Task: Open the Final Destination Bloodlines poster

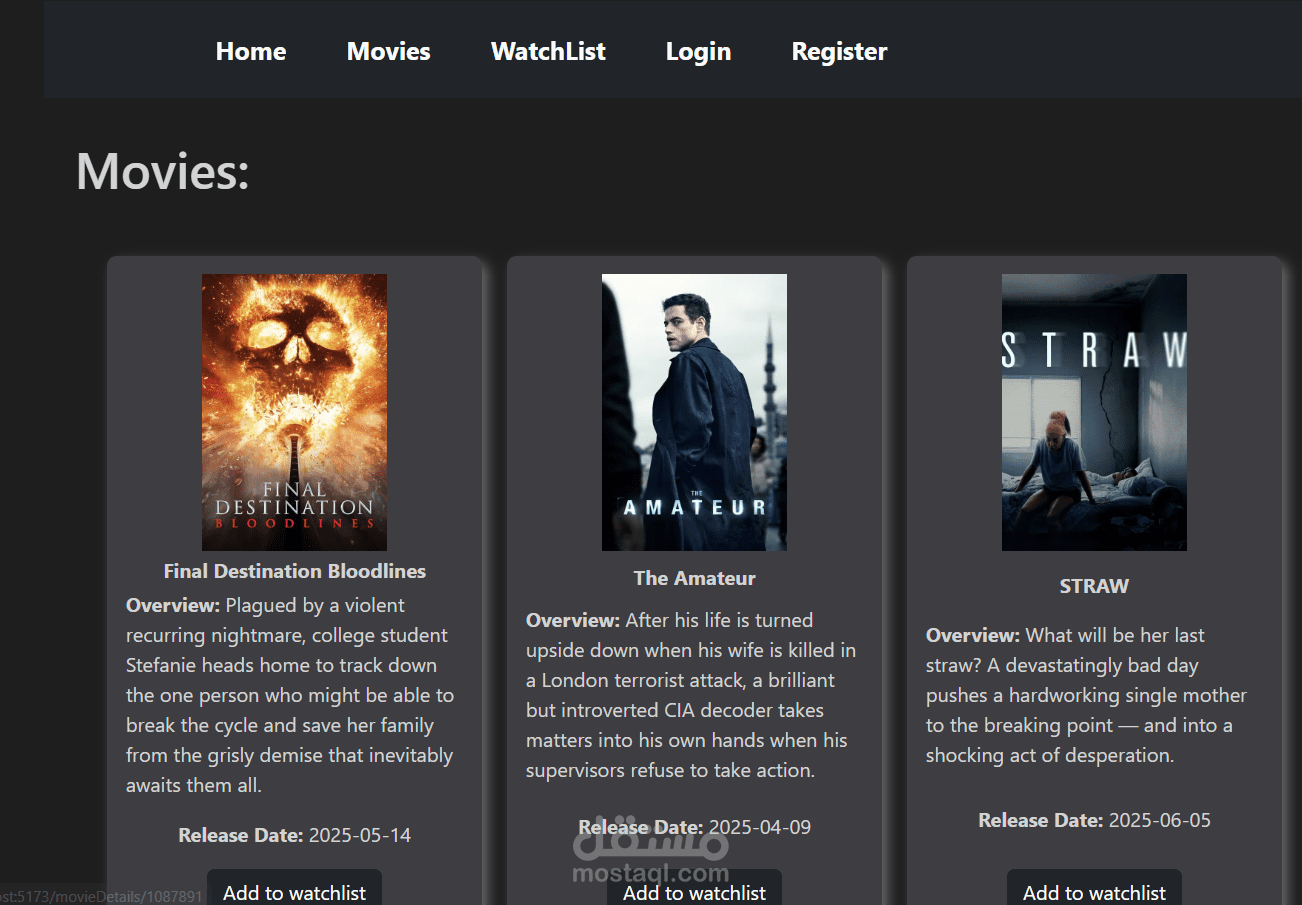Action: (294, 412)
